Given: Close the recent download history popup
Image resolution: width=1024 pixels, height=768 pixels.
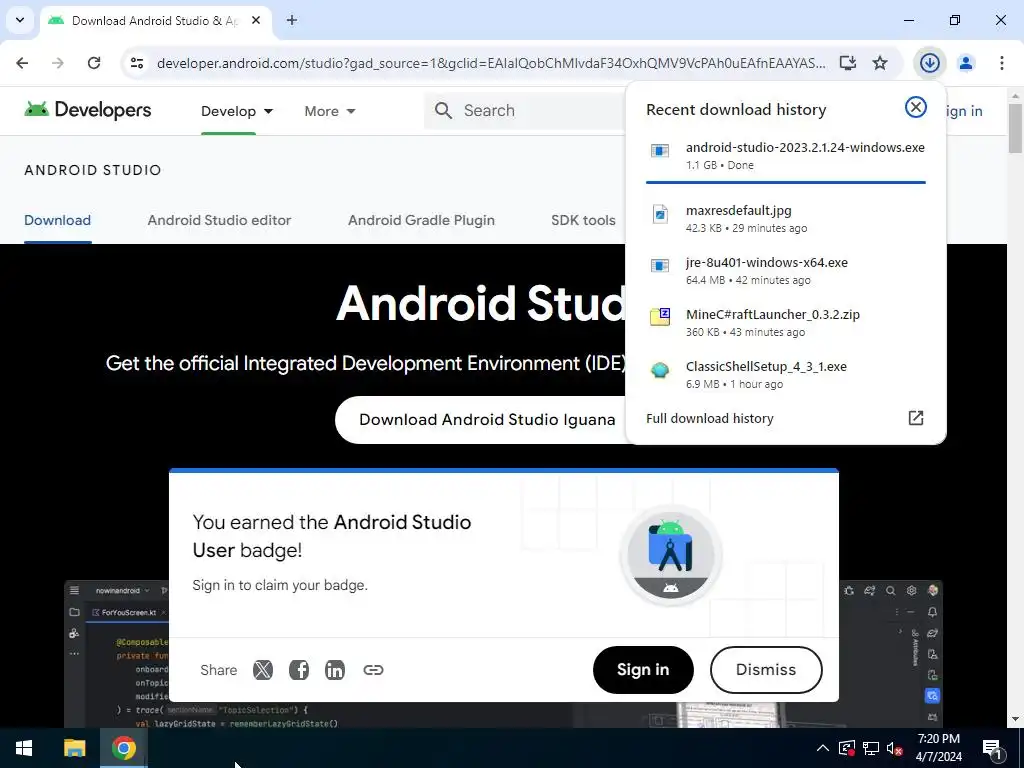Looking at the screenshot, I should pos(916,107).
